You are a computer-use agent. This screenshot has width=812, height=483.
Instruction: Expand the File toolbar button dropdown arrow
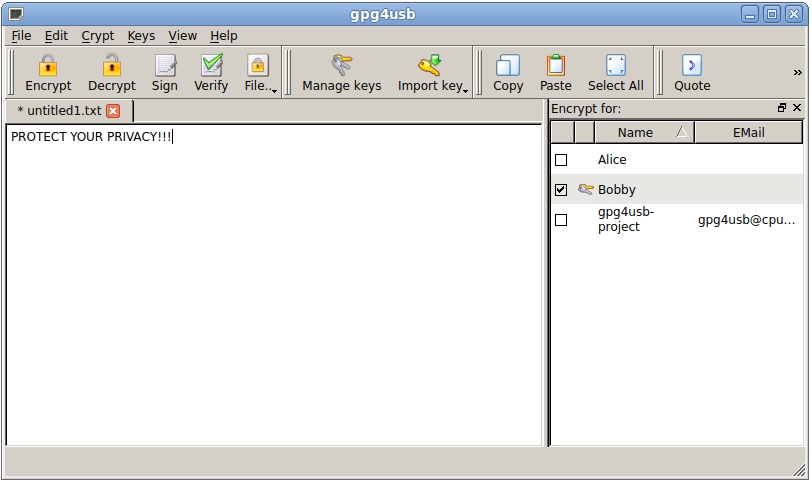[274, 91]
